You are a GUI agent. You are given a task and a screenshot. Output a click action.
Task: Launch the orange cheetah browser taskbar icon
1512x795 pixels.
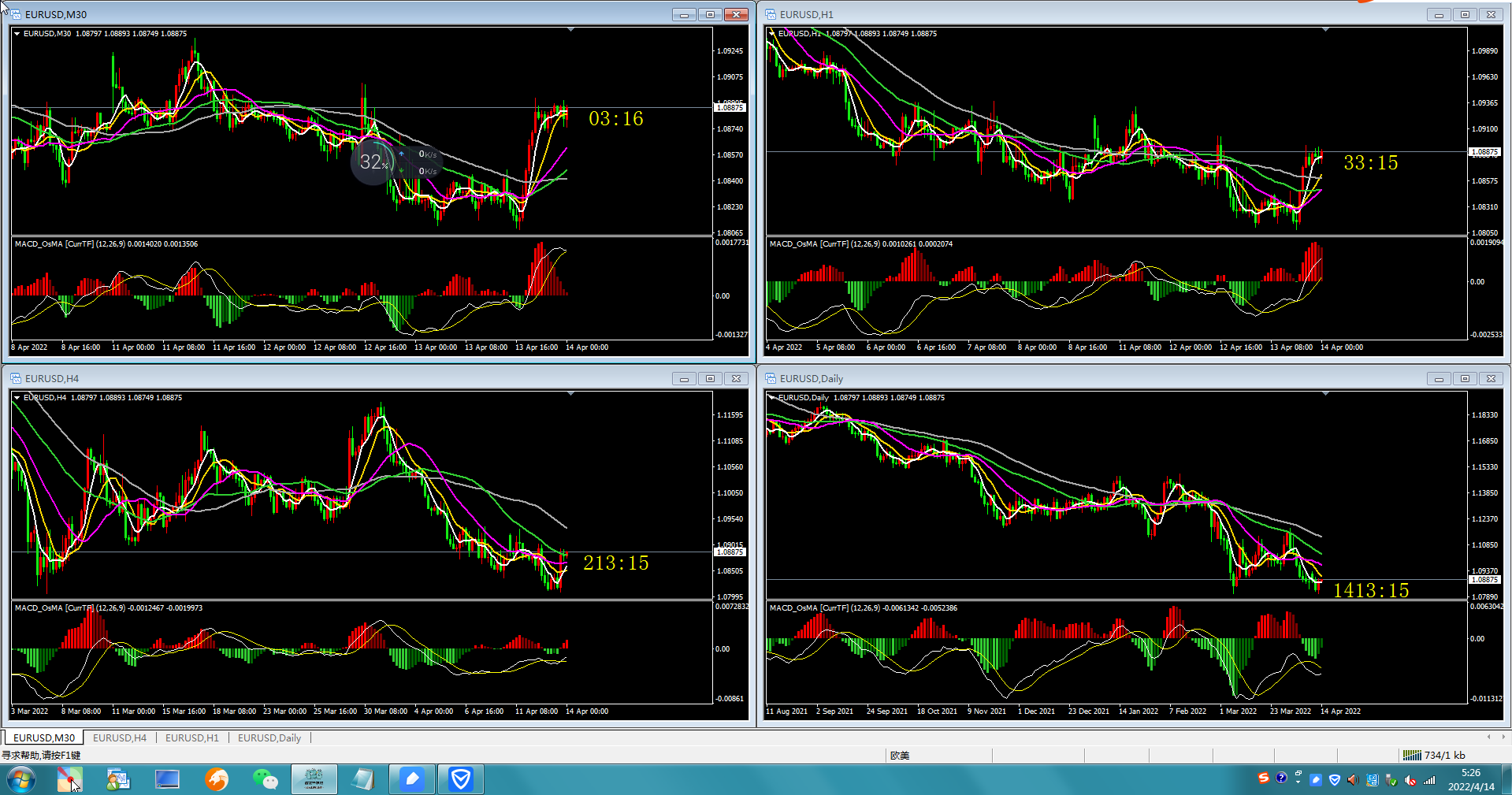[216, 779]
